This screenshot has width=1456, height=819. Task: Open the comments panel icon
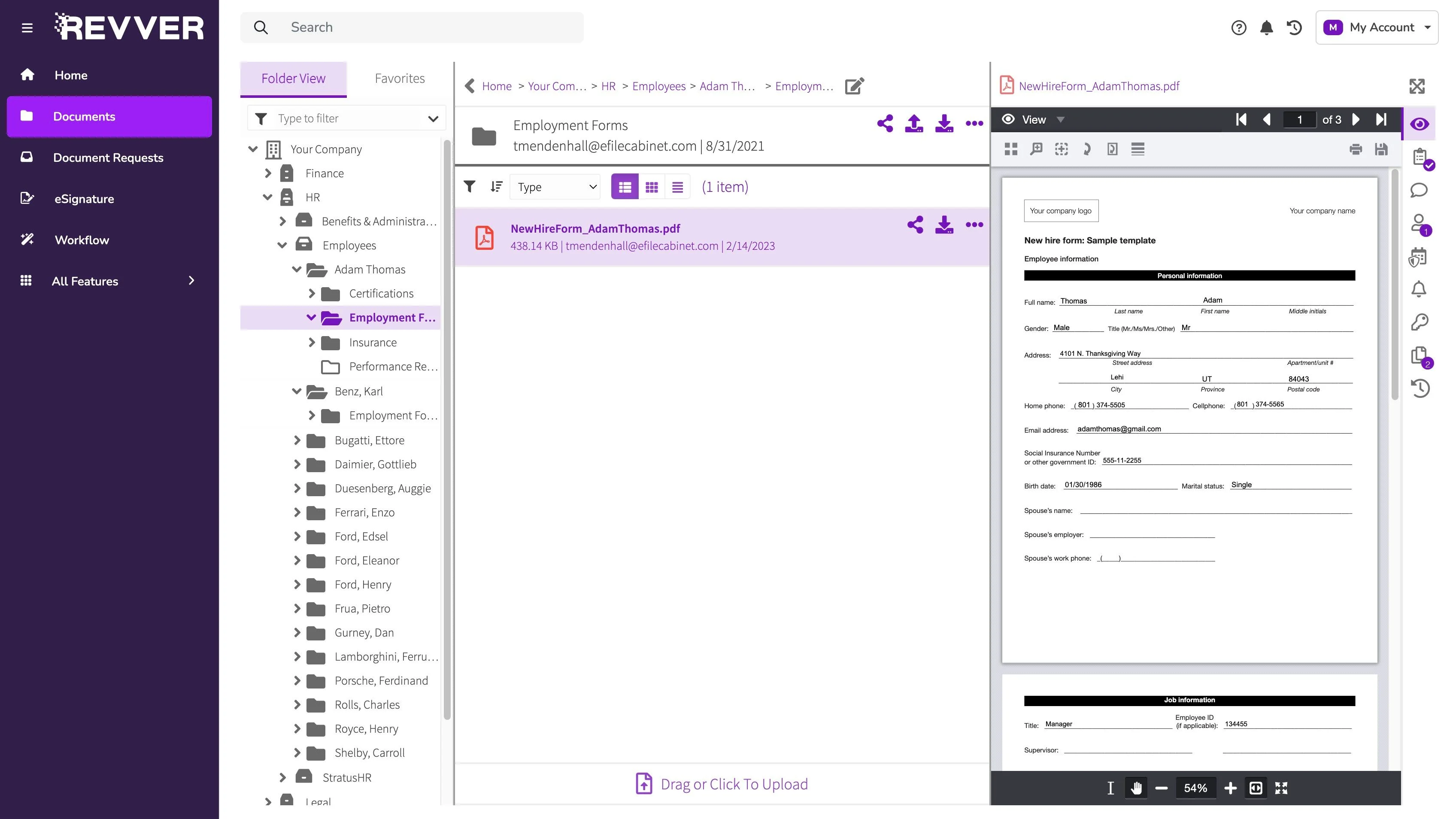[x=1419, y=191]
